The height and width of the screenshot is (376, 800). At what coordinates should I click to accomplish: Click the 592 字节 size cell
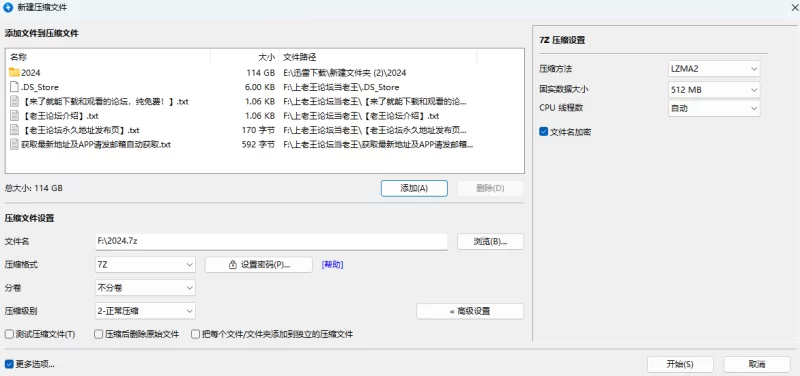[259, 144]
